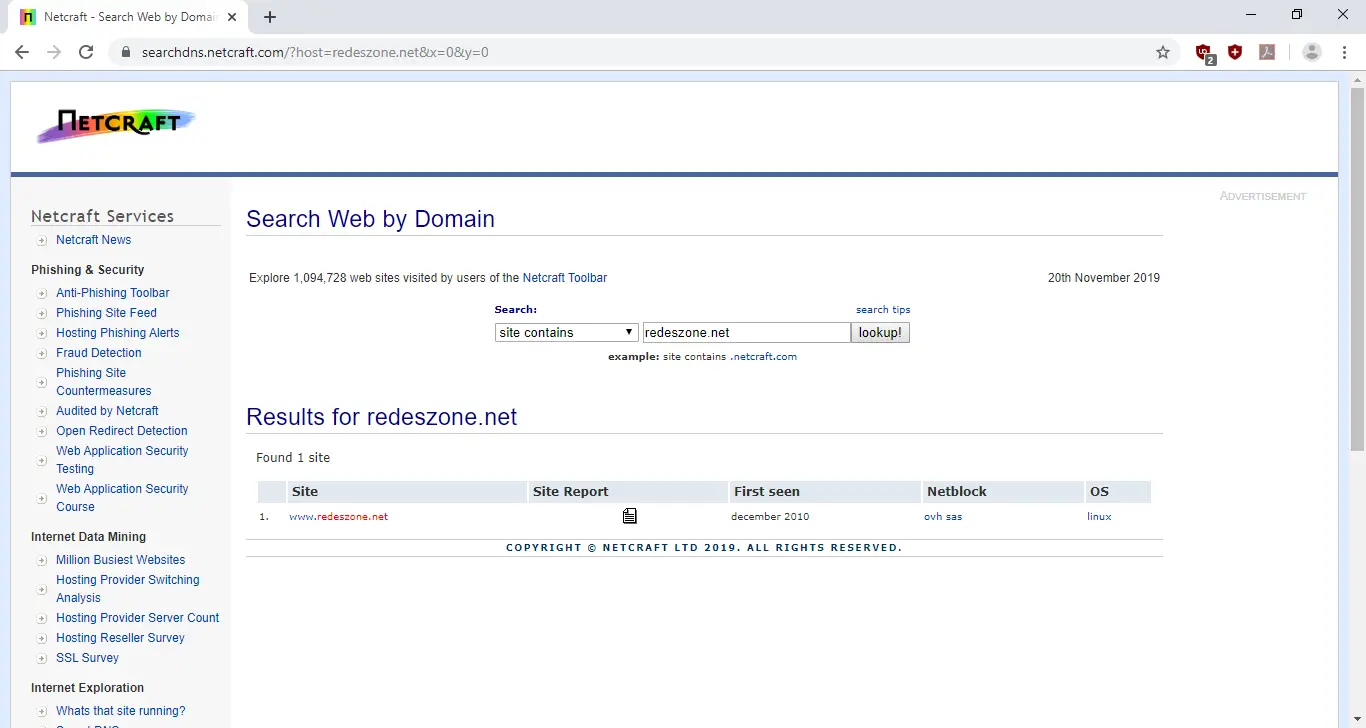
Task: Click the 'Netblock' column header
Action: click(x=1003, y=492)
